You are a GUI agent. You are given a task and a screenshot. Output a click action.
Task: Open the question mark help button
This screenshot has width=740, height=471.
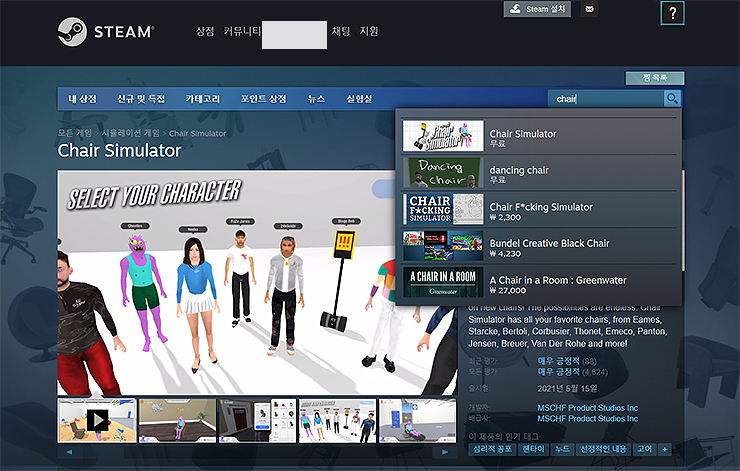click(x=673, y=13)
